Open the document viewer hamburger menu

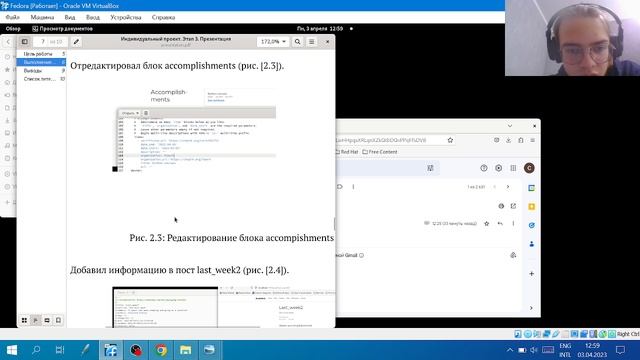(311, 42)
